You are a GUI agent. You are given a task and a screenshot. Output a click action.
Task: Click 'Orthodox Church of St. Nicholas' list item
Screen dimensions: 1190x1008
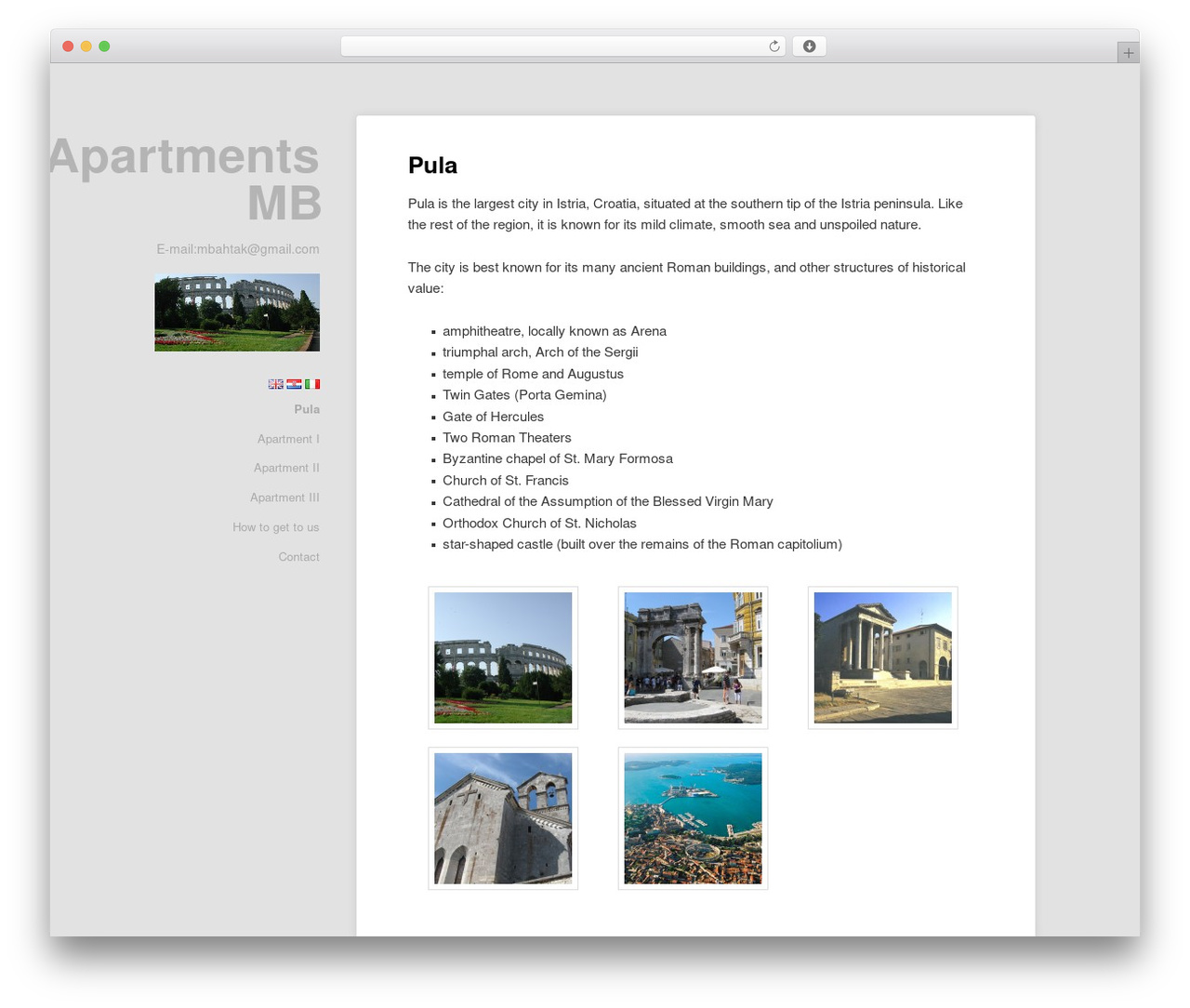(x=539, y=524)
